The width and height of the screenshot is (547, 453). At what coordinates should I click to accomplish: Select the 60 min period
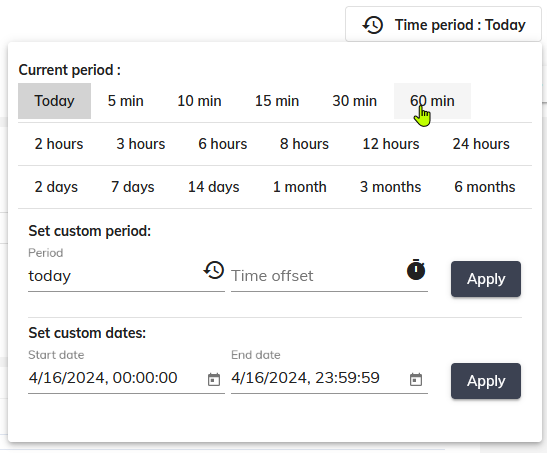[x=432, y=101]
